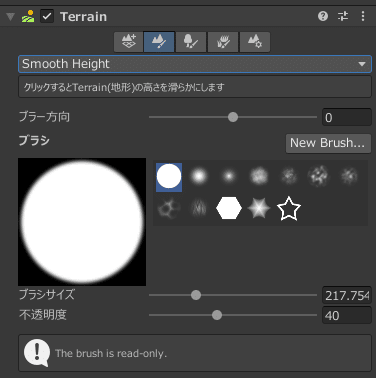Select the fifth speckled splatter brush
This screenshot has width=376, height=378.
[x=289, y=176]
